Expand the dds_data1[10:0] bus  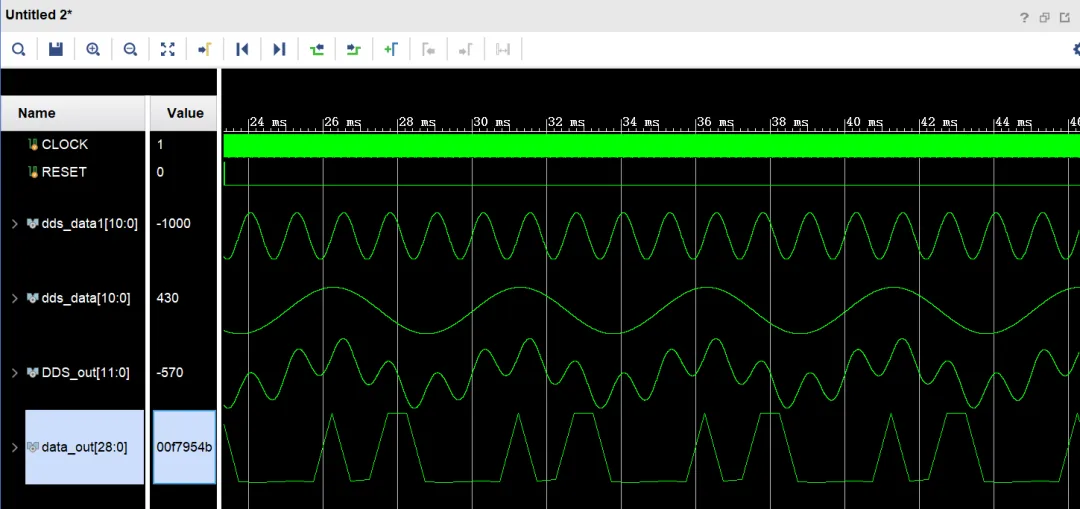pos(15,224)
